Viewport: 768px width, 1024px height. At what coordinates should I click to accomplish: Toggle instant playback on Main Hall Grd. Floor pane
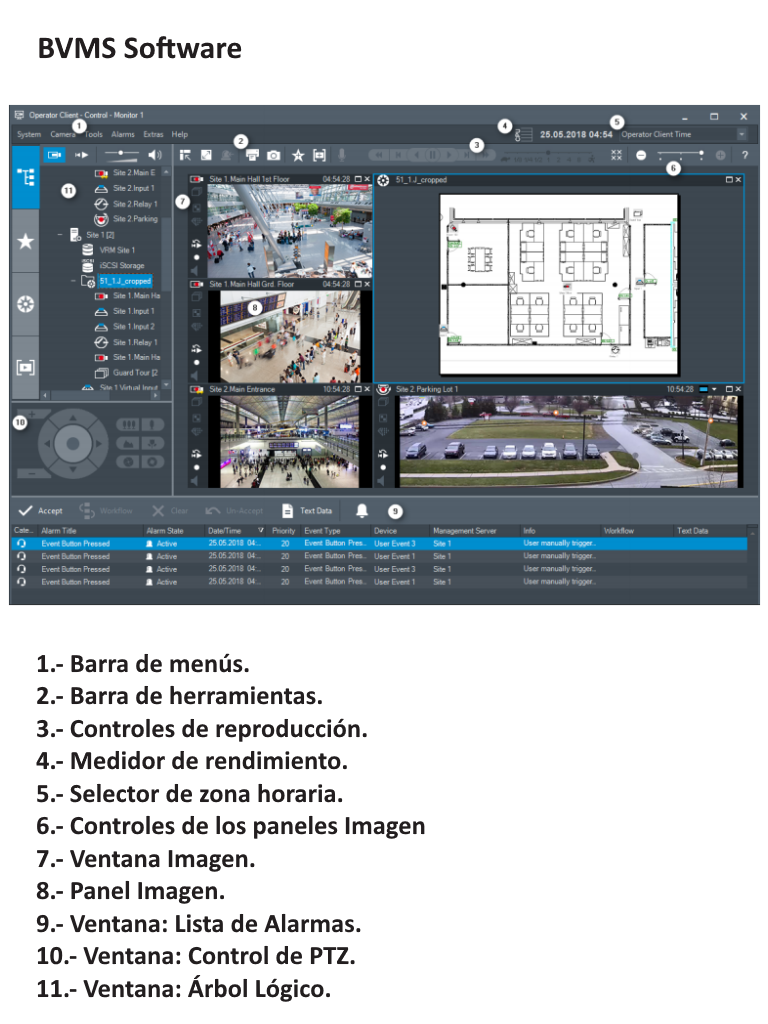196,349
